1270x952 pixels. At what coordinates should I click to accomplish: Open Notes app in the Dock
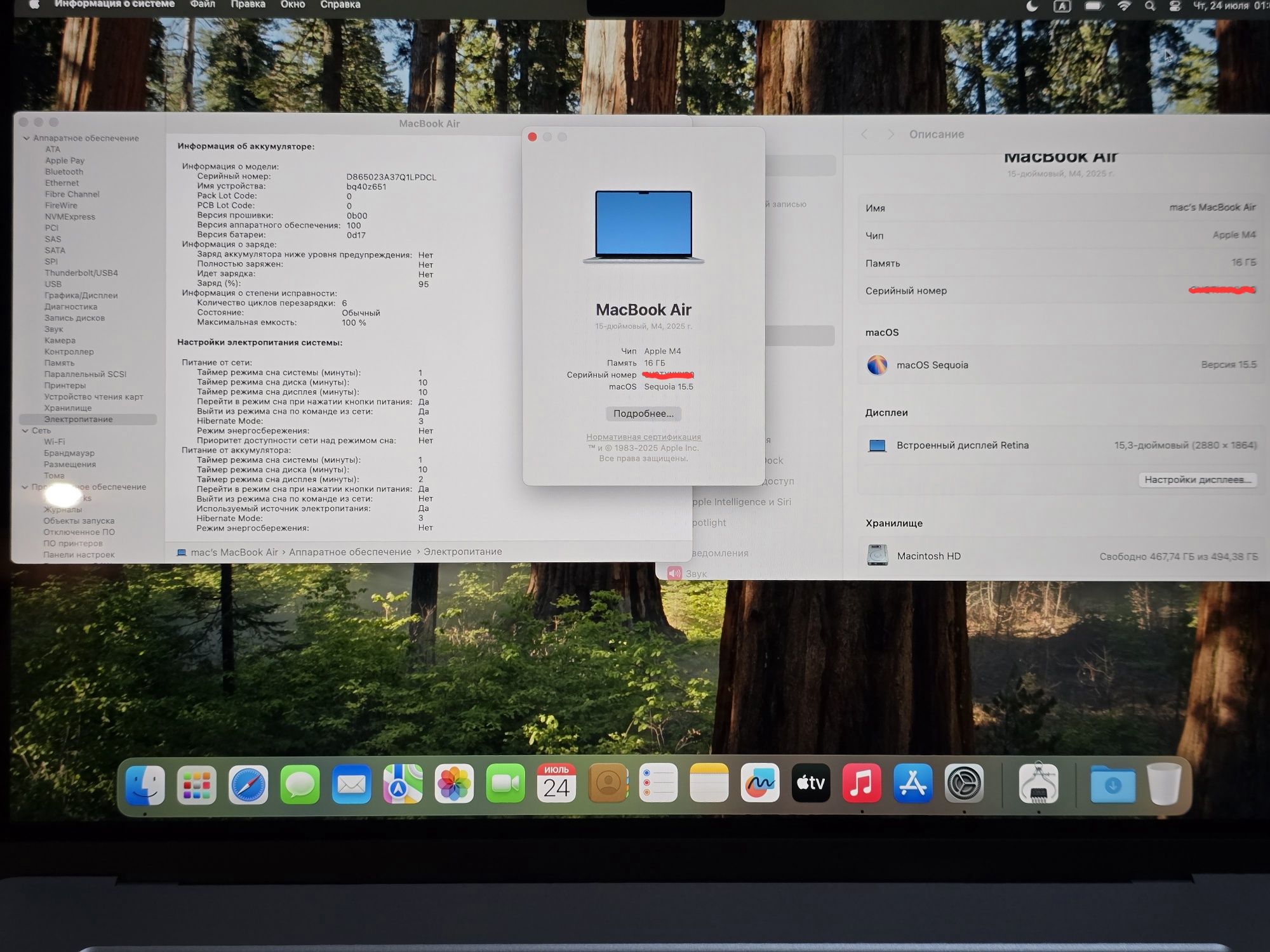709,783
